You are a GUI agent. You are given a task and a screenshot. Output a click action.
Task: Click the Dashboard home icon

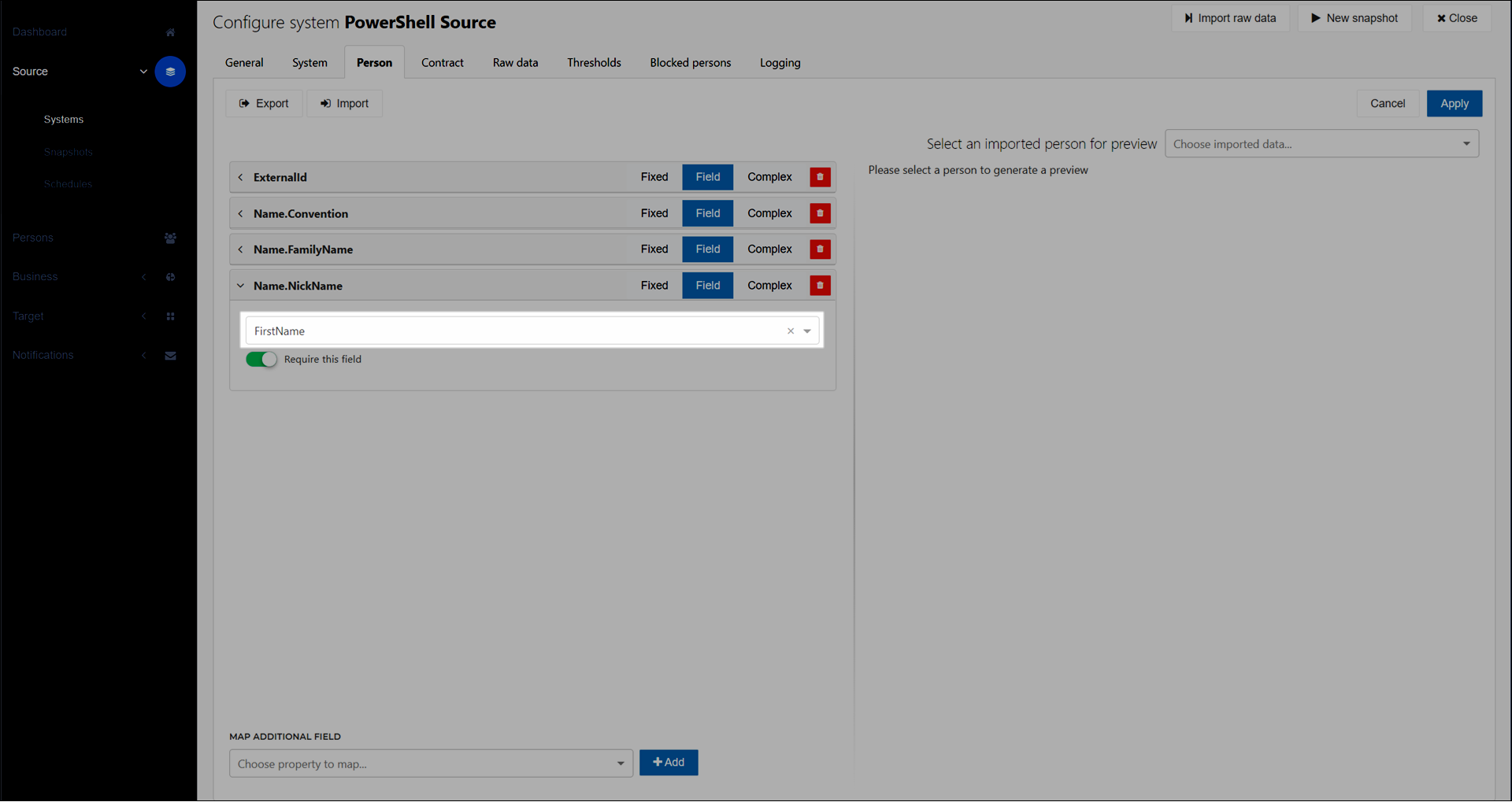pyautogui.click(x=170, y=32)
